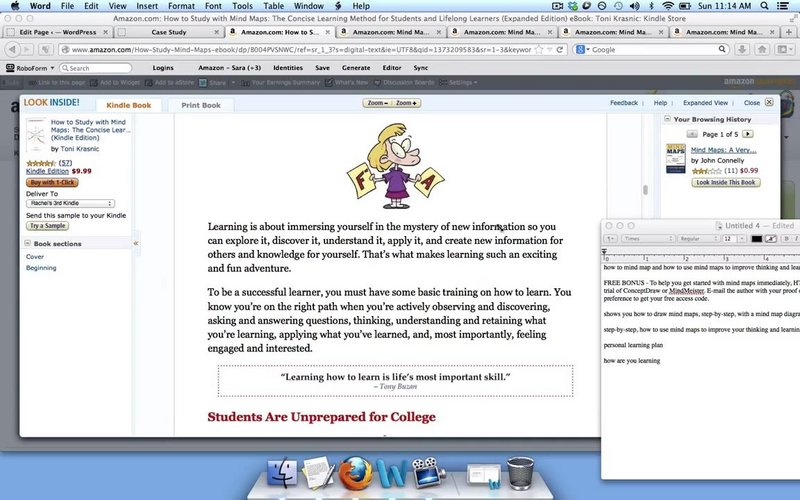Switch to the Edit Page WordPress tab

[x=57, y=32]
